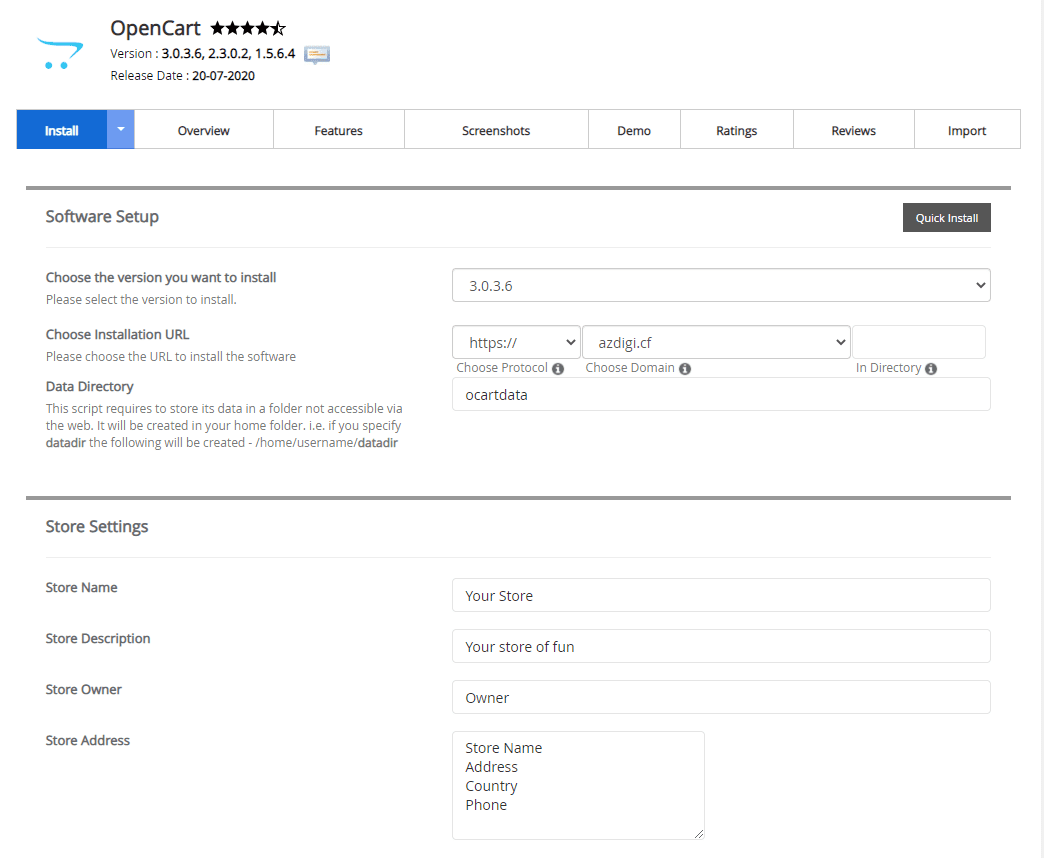Open the version selection dropdown showing 3.0.3.6
Viewport: 1044px width, 858px height.
(x=721, y=285)
